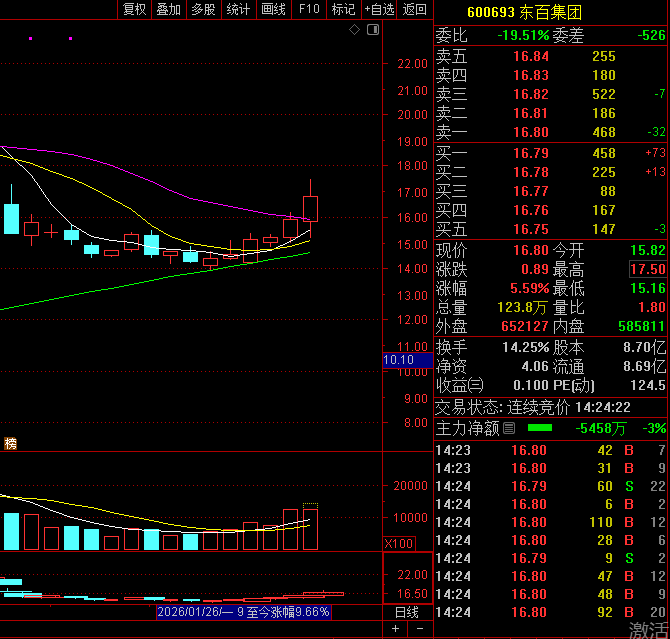
Task: Click the 交易状态 连续竞价 status line
Action: tap(533, 407)
